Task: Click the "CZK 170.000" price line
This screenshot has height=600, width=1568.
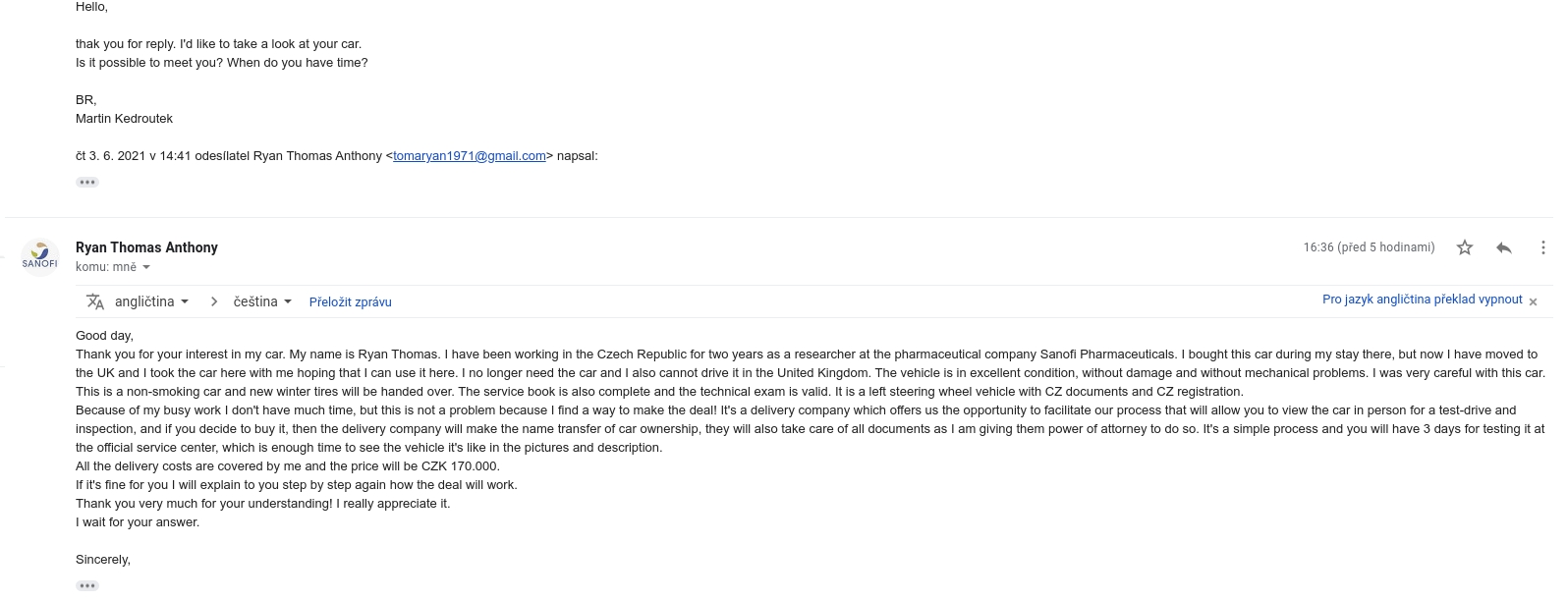Action: [x=287, y=466]
